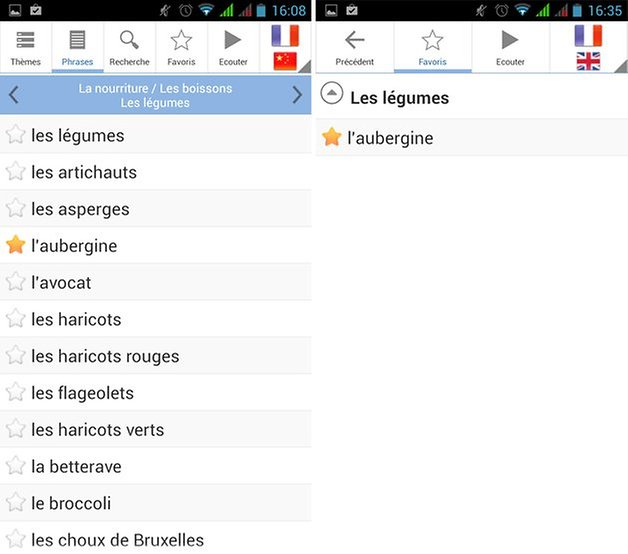Star 'les haricots verts' as favorite
This screenshot has width=628, height=554.
tap(16, 429)
